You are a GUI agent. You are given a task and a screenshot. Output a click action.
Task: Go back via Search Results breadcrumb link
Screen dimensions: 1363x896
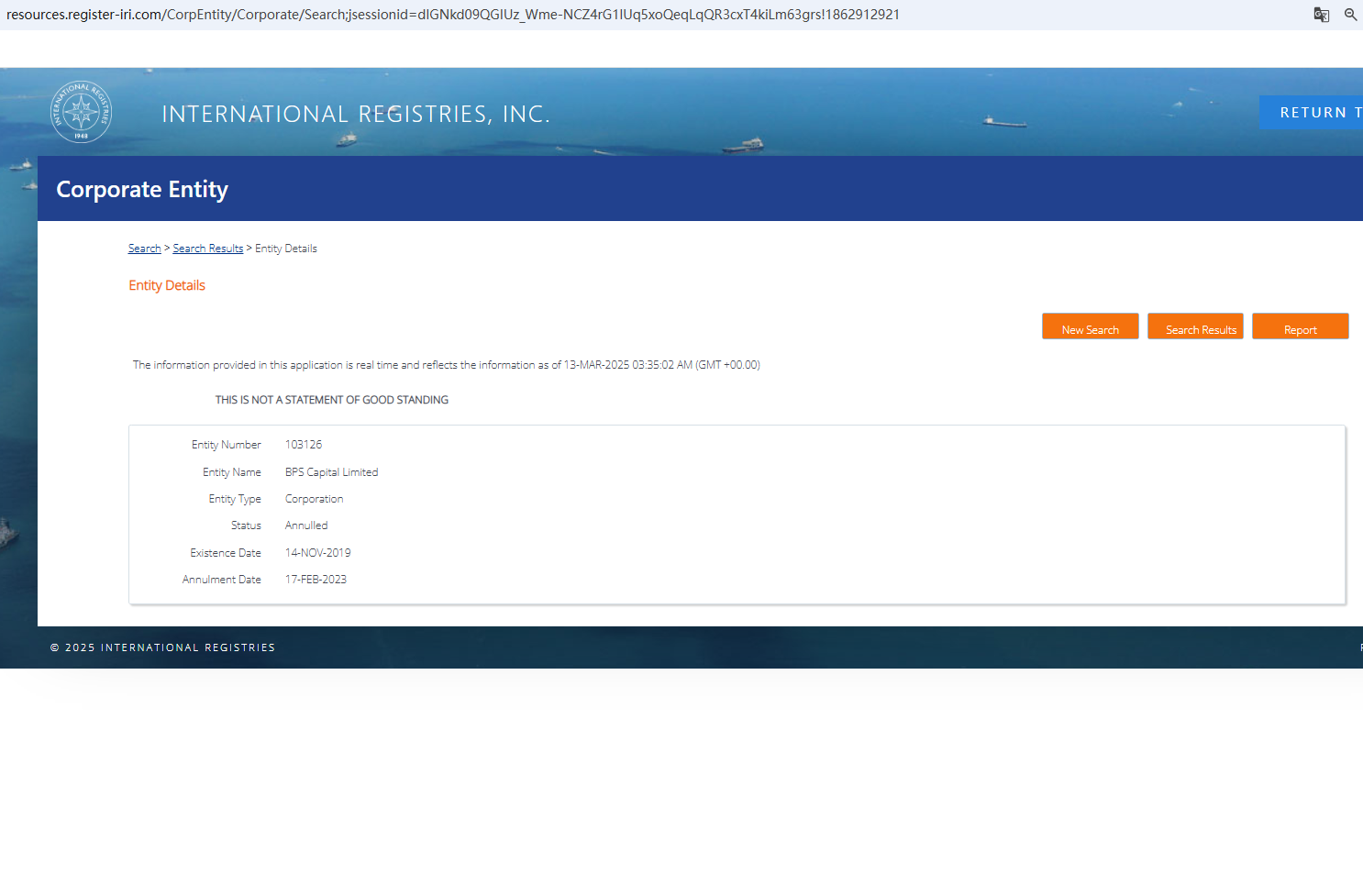(208, 249)
